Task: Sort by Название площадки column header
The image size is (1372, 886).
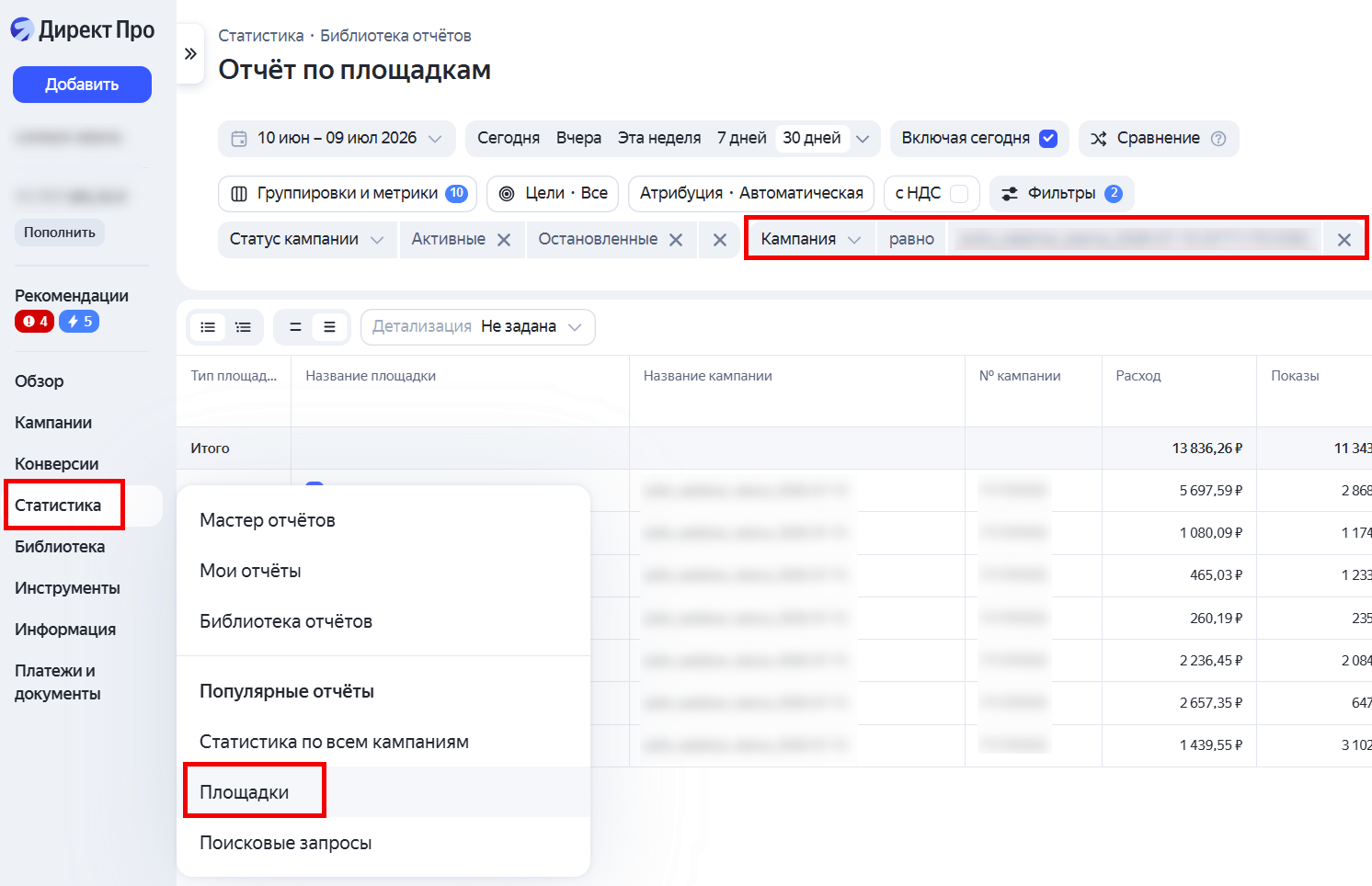Action: (371, 376)
